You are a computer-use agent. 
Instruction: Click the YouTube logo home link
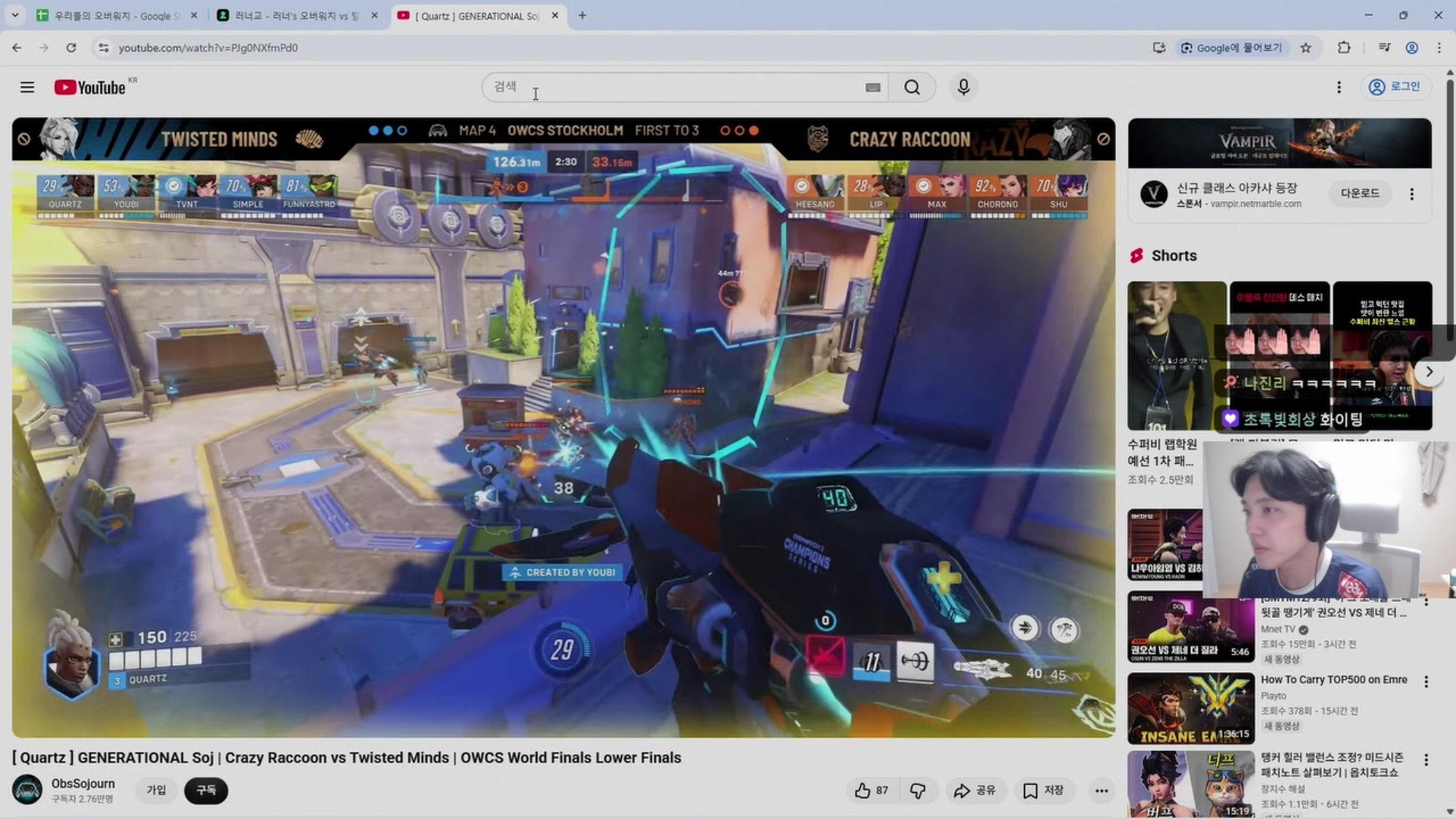(90, 88)
